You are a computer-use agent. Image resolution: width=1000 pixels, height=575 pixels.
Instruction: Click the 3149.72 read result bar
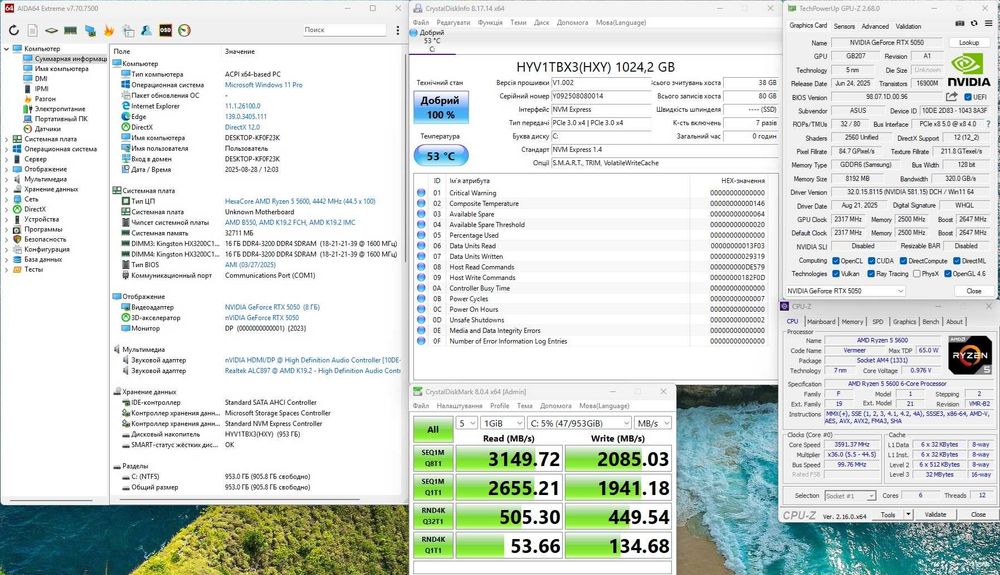pyautogui.click(x=508, y=459)
